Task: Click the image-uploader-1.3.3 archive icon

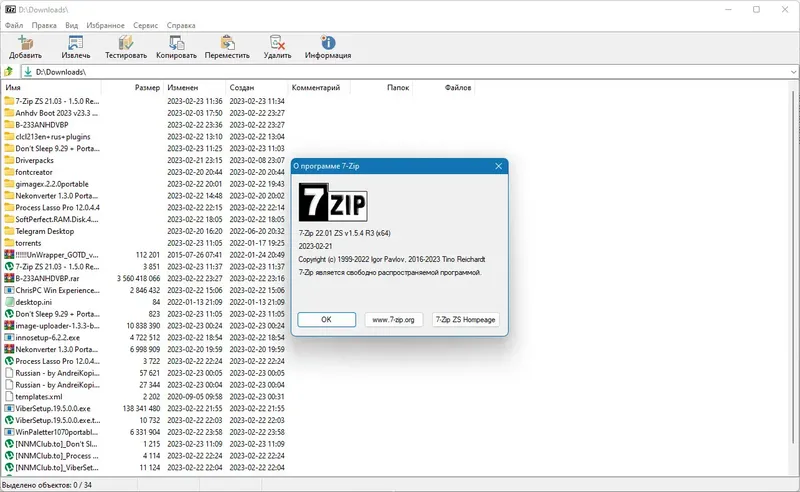Action: click(9, 326)
